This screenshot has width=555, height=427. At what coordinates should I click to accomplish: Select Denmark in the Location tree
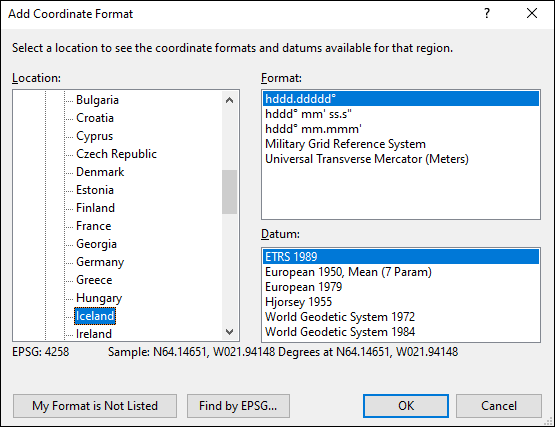click(x=100, y=172)
